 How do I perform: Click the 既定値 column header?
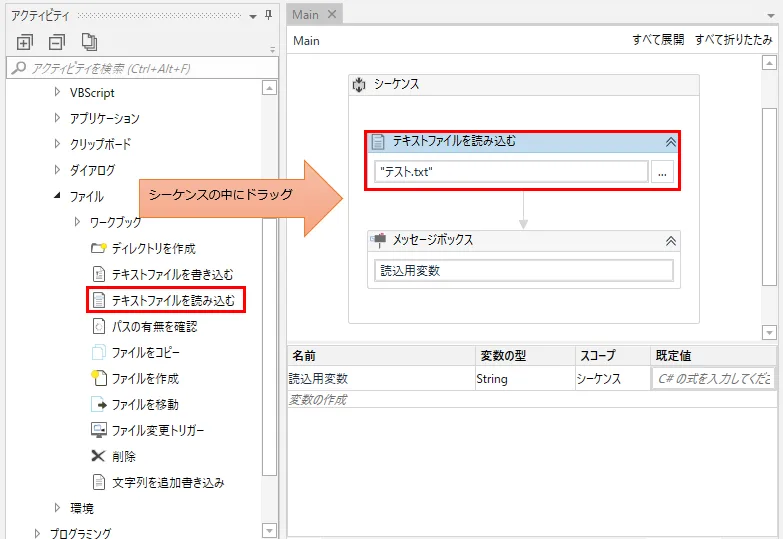click(x=714, y=356)
